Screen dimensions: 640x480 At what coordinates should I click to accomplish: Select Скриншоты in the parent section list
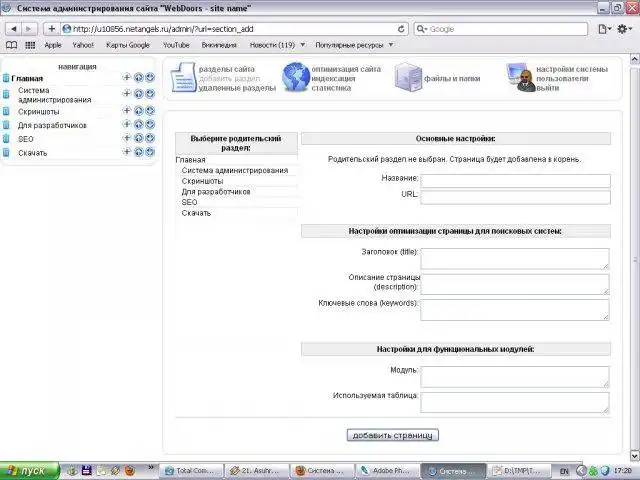pos(202,181)
